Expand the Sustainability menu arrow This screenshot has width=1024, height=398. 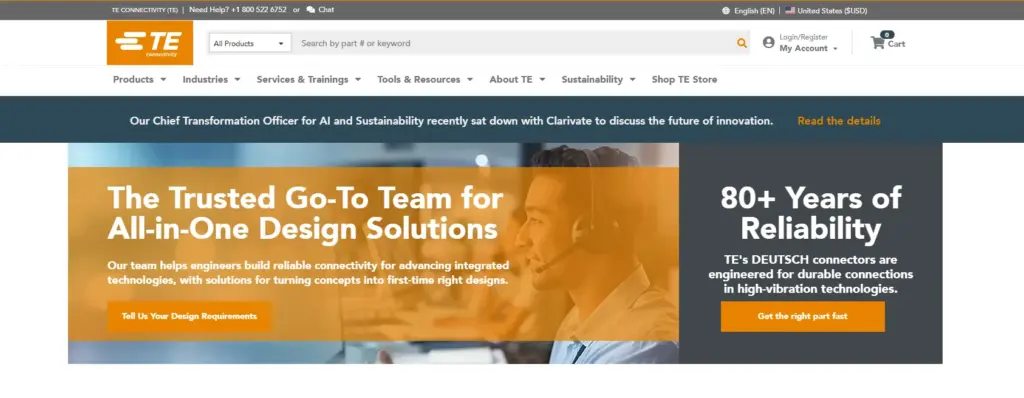(x=633, y=80)
